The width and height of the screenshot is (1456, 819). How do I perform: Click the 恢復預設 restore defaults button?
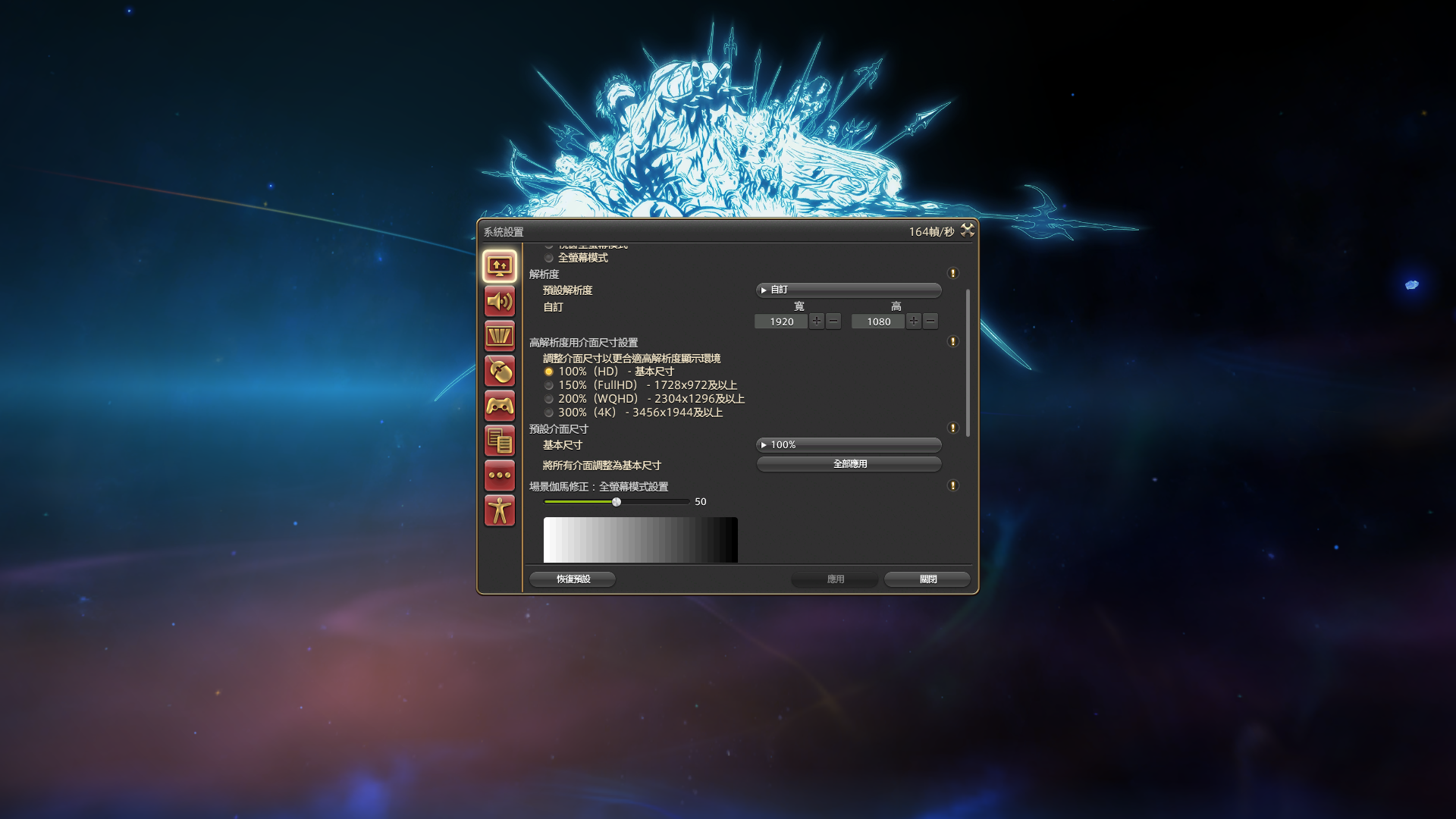[573, 579]
